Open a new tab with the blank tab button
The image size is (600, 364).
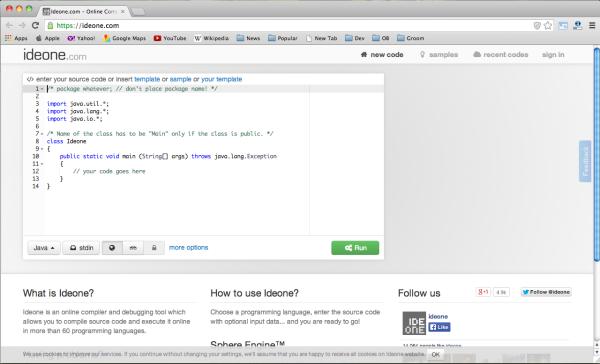point(138,11)
